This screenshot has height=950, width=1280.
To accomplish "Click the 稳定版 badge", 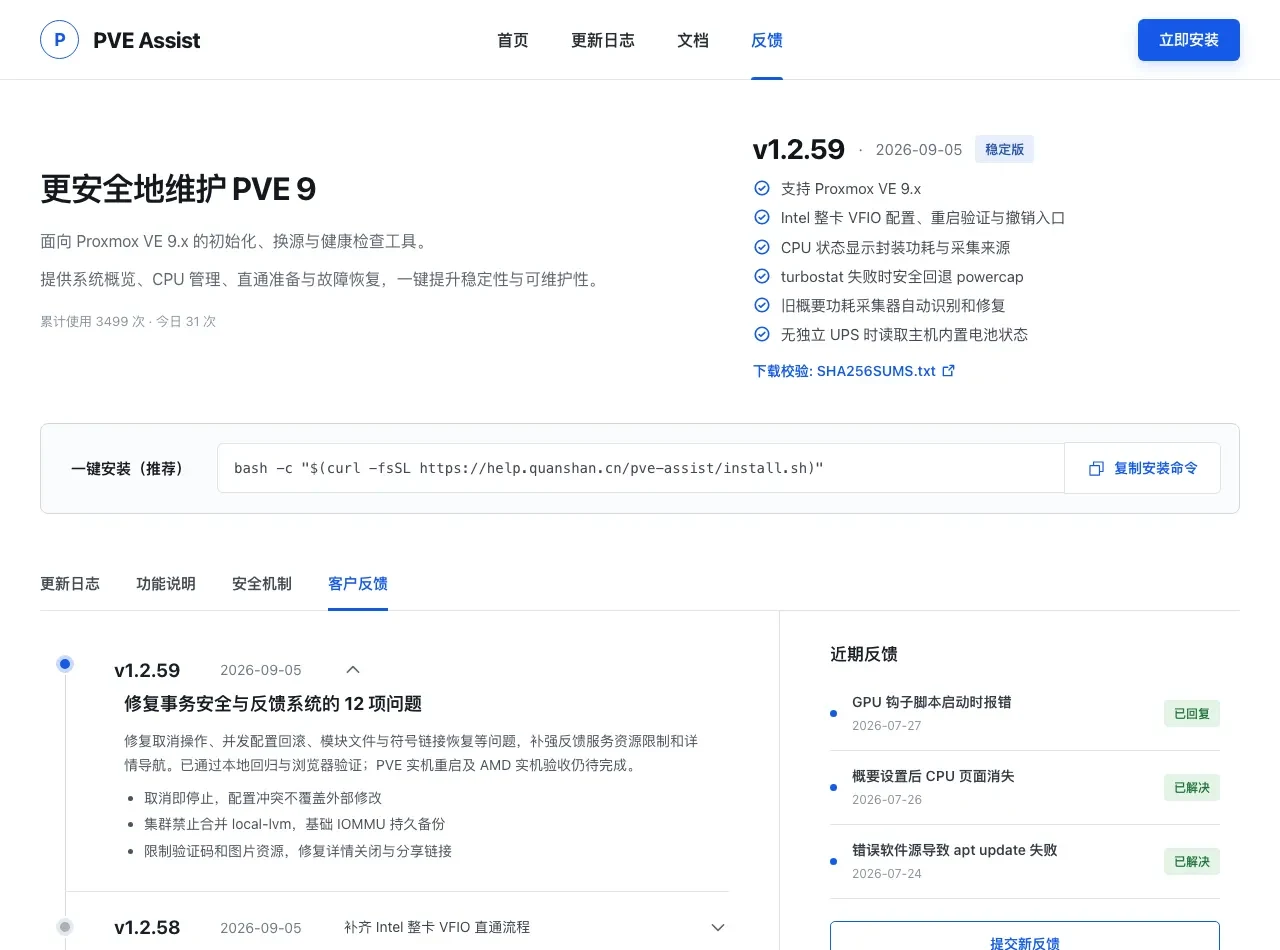I will pos(1005,150).
